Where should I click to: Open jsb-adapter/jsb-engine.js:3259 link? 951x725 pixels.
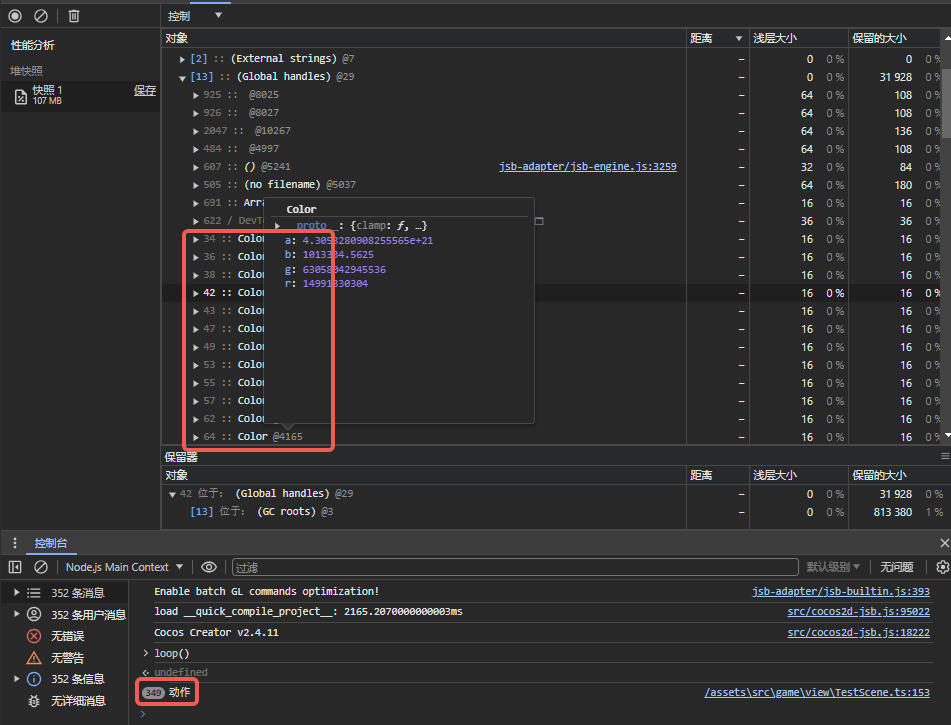pos(587,166)
